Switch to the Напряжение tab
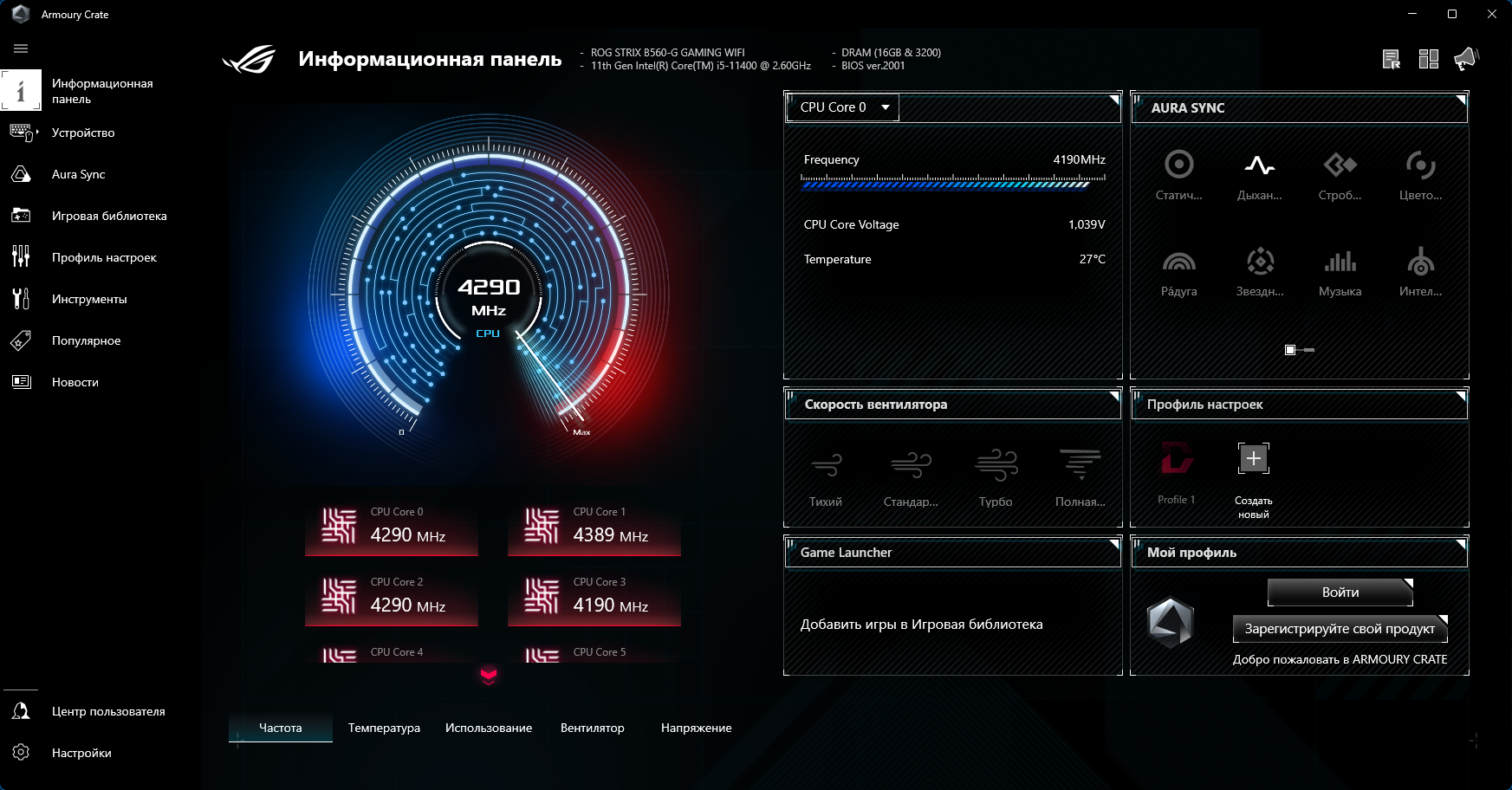 click(697, 728)
